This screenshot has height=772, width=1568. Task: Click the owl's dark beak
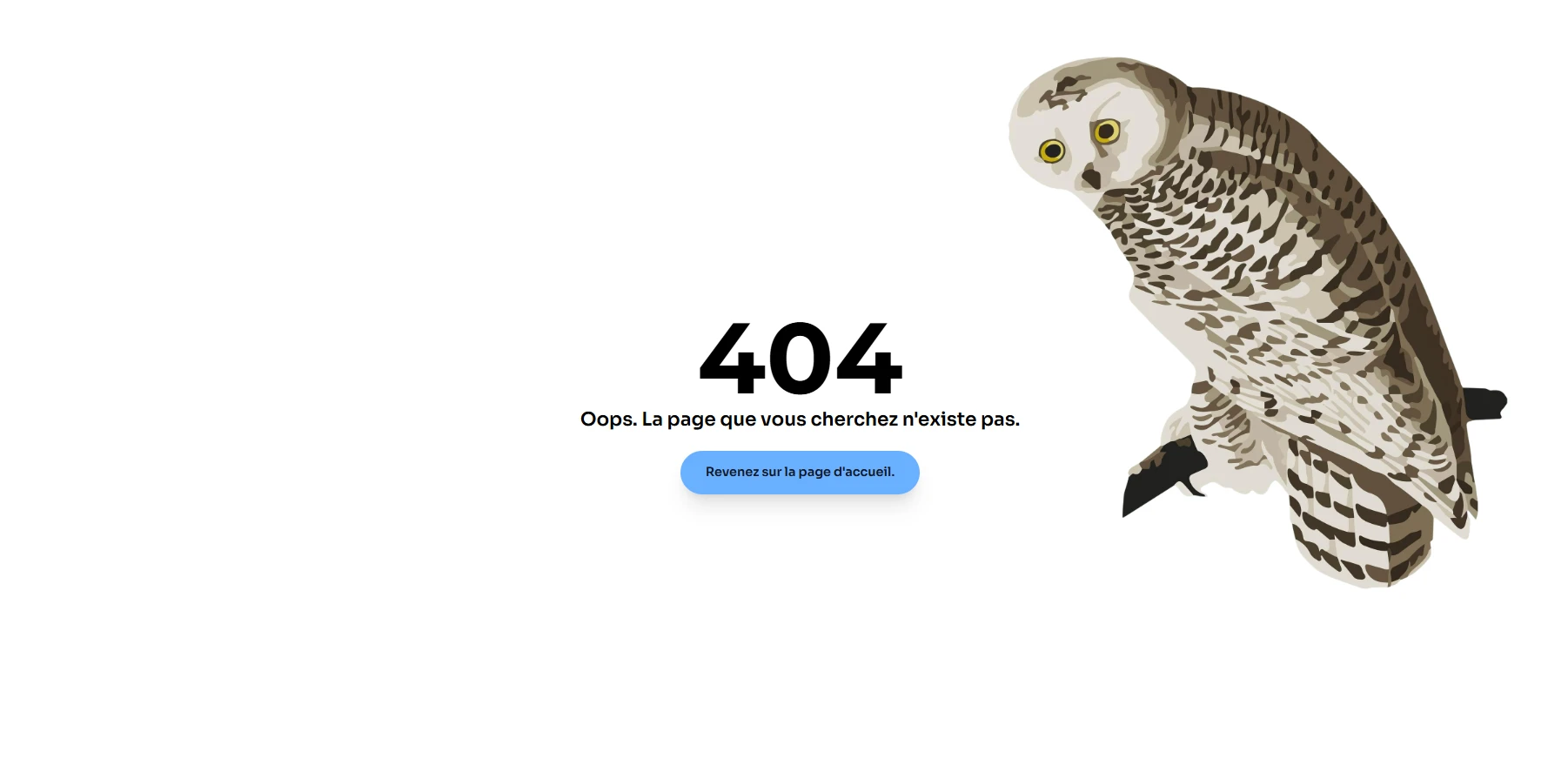click(x=1091, y=179)
